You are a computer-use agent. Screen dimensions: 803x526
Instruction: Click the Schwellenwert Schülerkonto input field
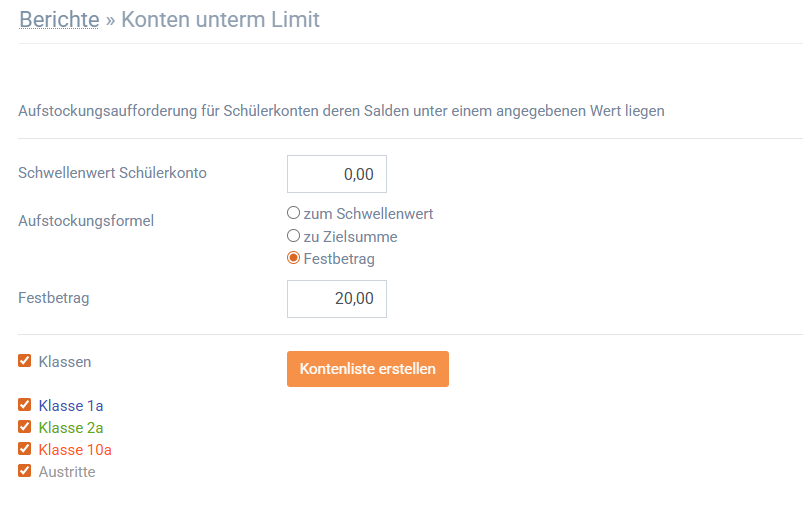click(x=336, y=174)
